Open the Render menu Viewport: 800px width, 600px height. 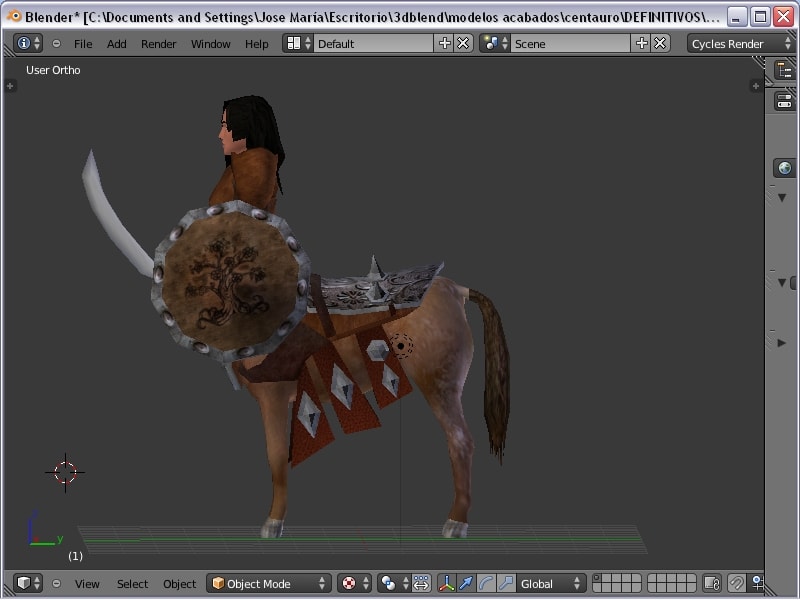(158, 43)
